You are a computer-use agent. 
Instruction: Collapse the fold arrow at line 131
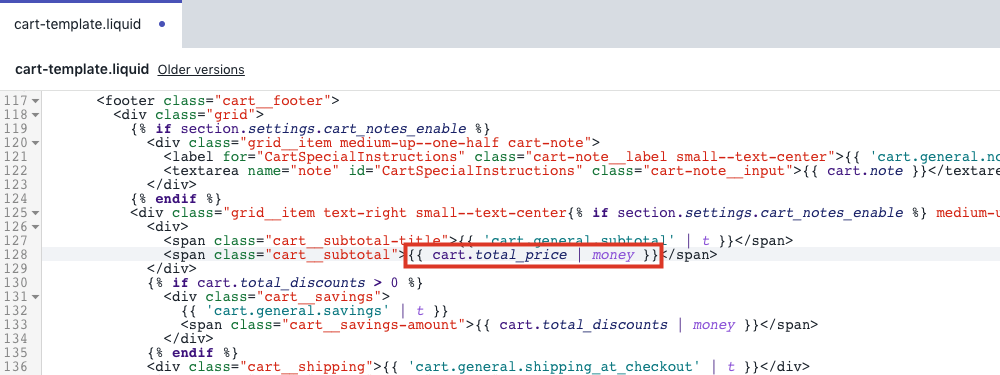point(36,297)
